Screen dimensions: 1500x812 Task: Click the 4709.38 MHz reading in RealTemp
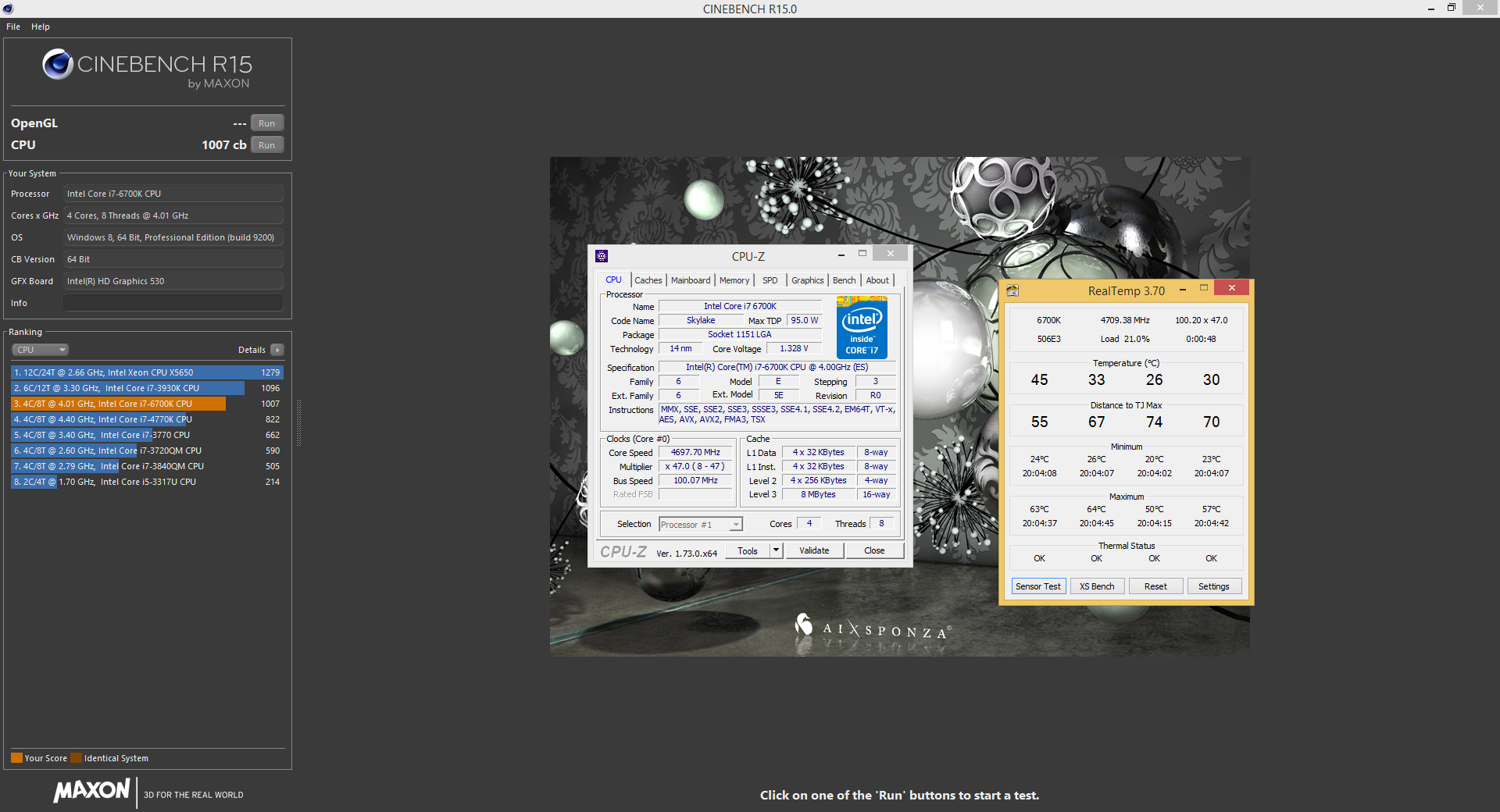[x=1125, y=320]
